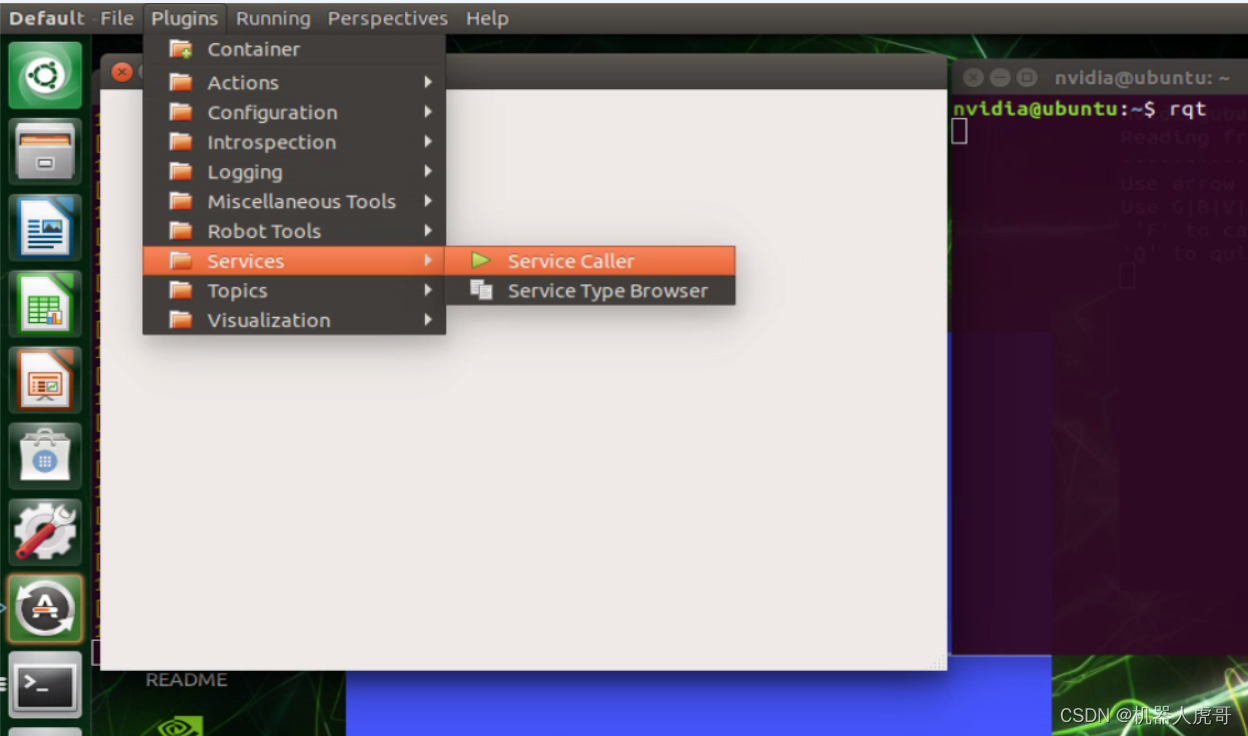Click the Services folder icon in Plugins menu
This screenshot has width=1248, height=736.
182,260
